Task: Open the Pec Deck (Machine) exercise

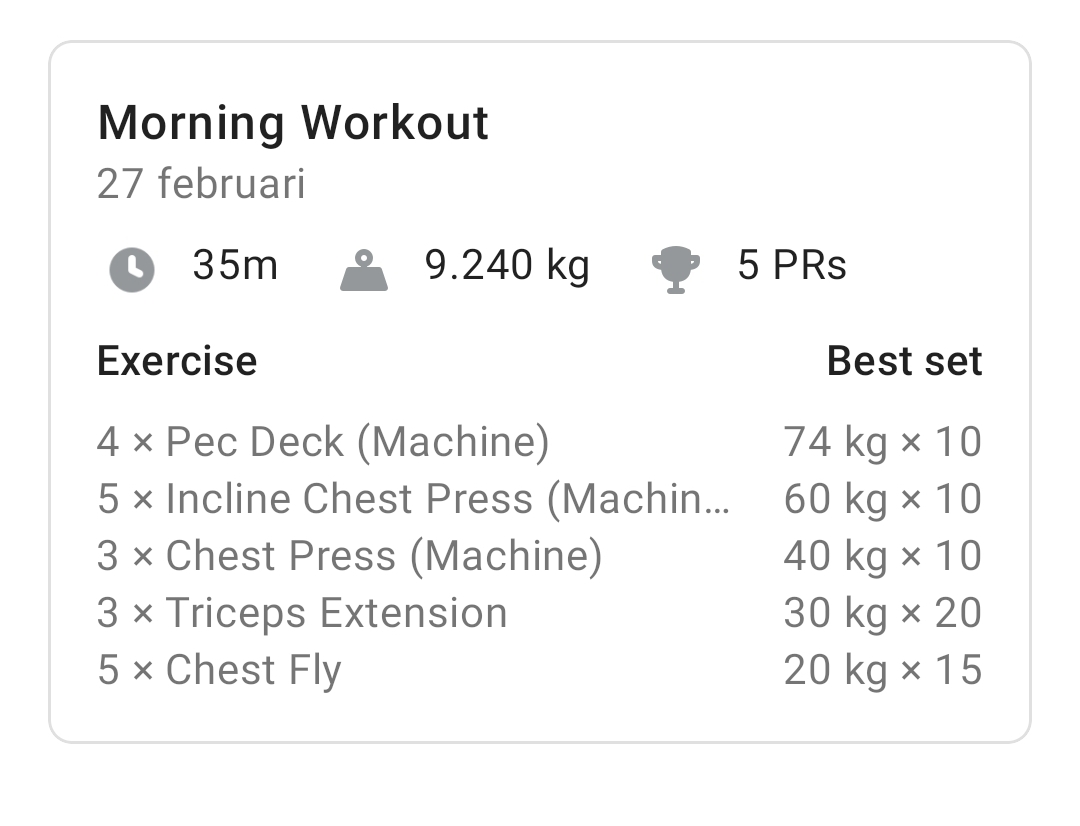Action: pos(323,442)
